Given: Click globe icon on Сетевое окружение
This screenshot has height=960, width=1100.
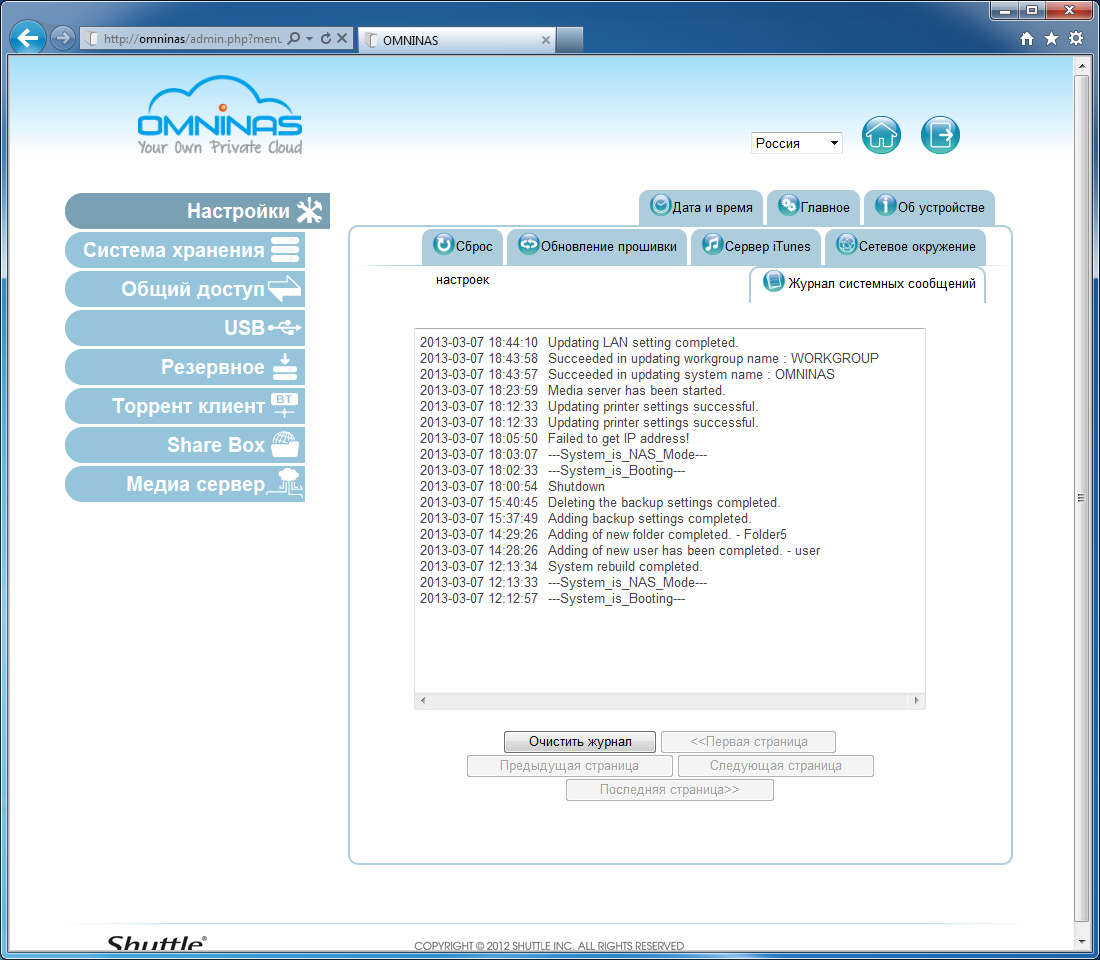Looking at the screenshot, I should click(847, 244).
